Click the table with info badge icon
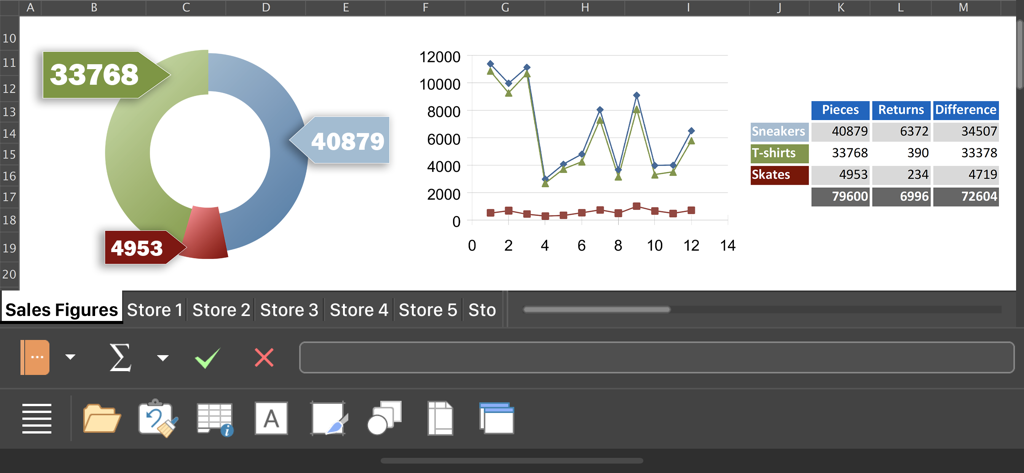This screenshot has height=473, width=1024. tap(215, 419)
